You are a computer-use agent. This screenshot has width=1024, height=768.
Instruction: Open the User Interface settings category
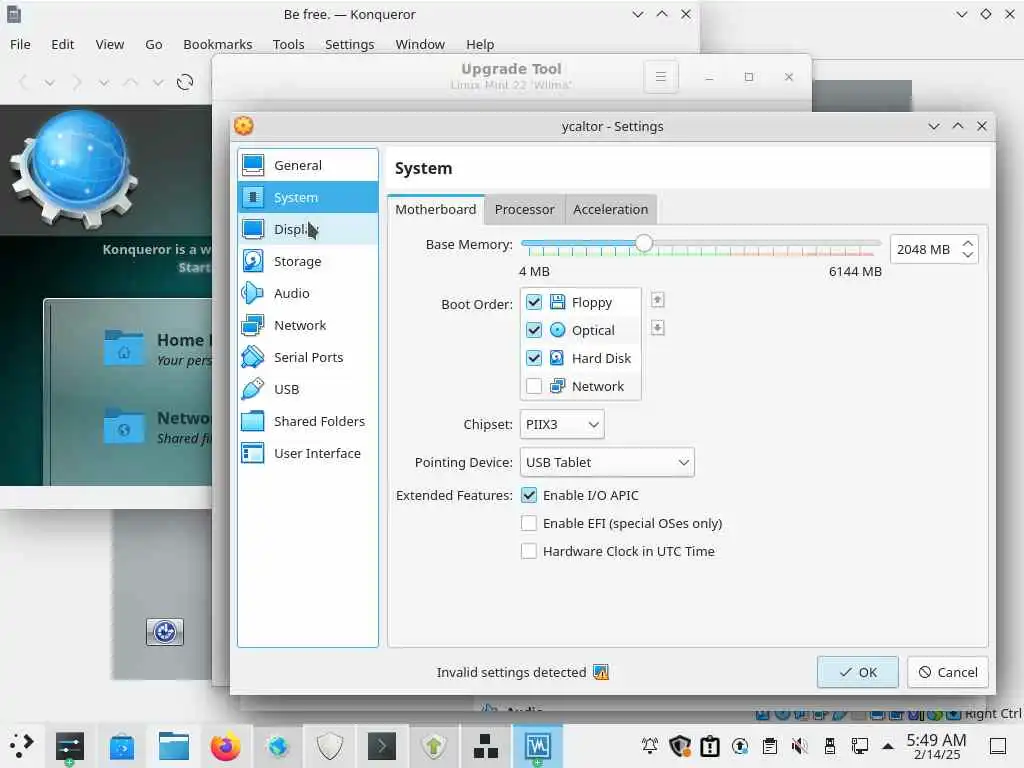(x=308, y=453)
